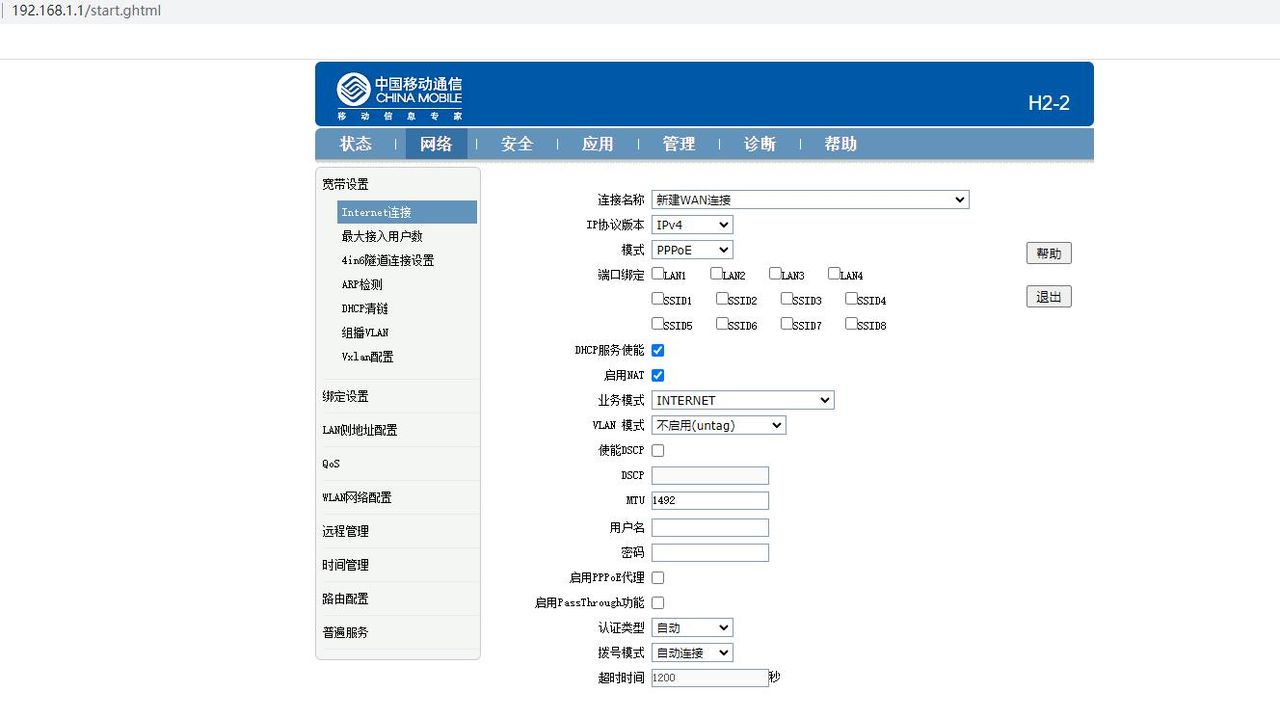Image resolution: width=1280 pixels, height=717 pixels.
Task: Toggle 启用NAT checkbox
Action: pyautogui.click(x=658, y=375)
